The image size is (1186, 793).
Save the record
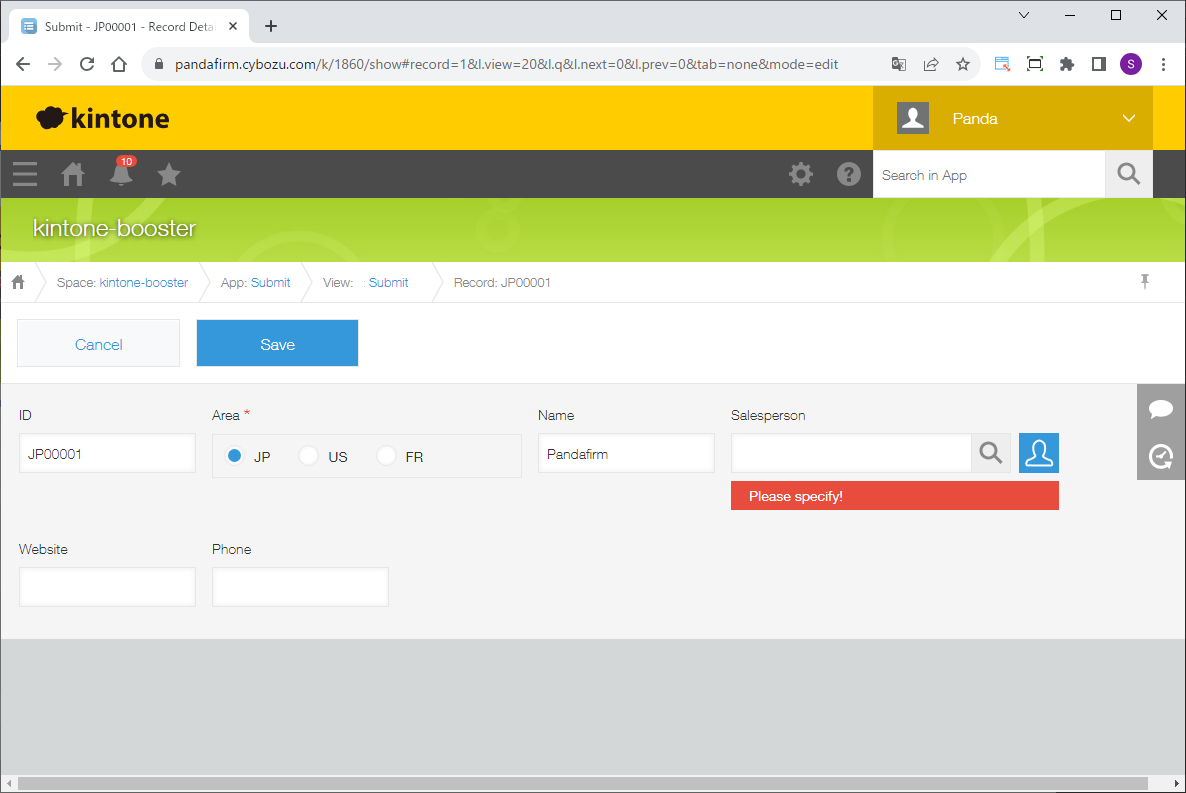click(277, 344)
